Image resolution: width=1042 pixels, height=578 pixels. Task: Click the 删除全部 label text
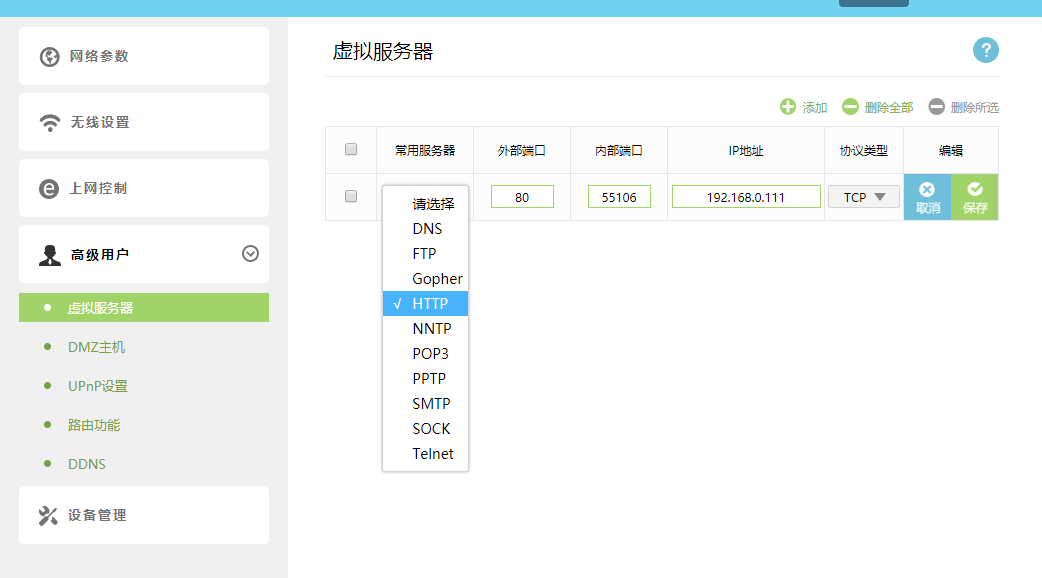(888, 108)
